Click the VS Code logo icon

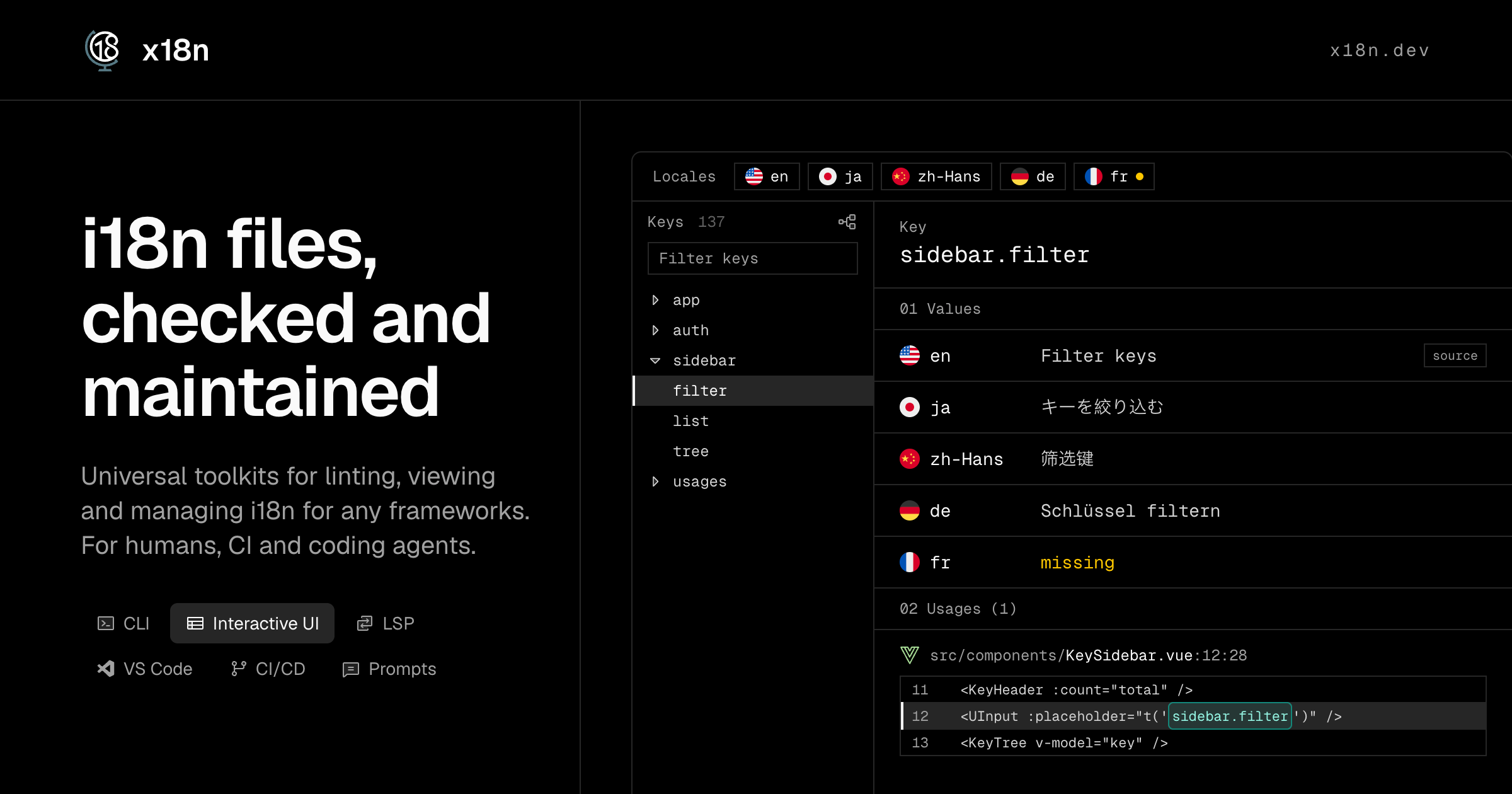(106, 669)
